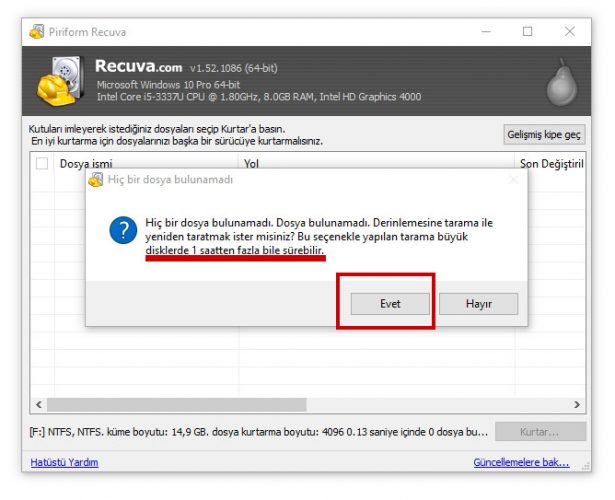The height and width of the screenshot is (500, 615).
Task: Click the Piriform Recuva title bar icon
Action: 36,32
